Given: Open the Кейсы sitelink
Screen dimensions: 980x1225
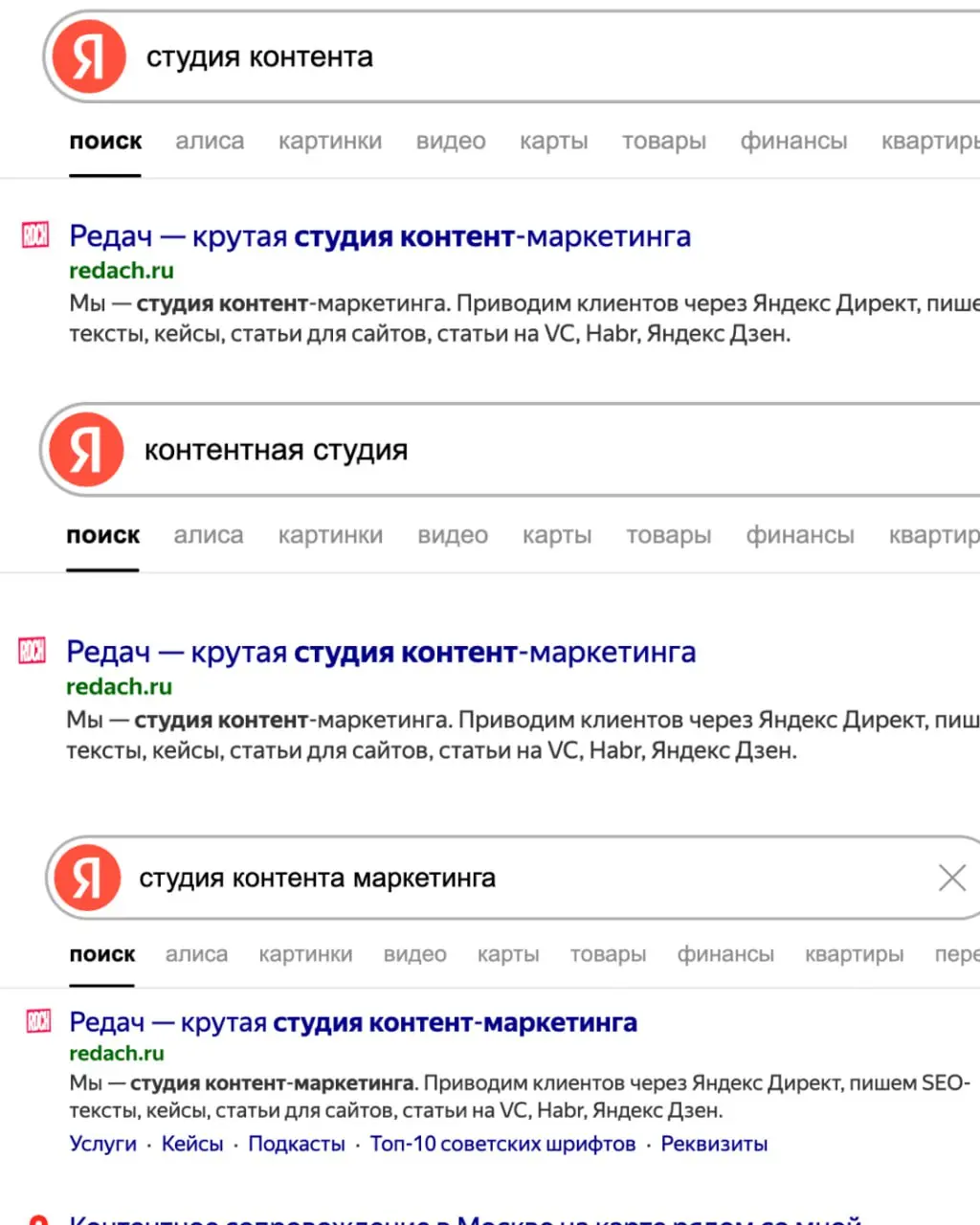Looking at the screenshot, I should pyautogui.click(x=192, y=1144).
